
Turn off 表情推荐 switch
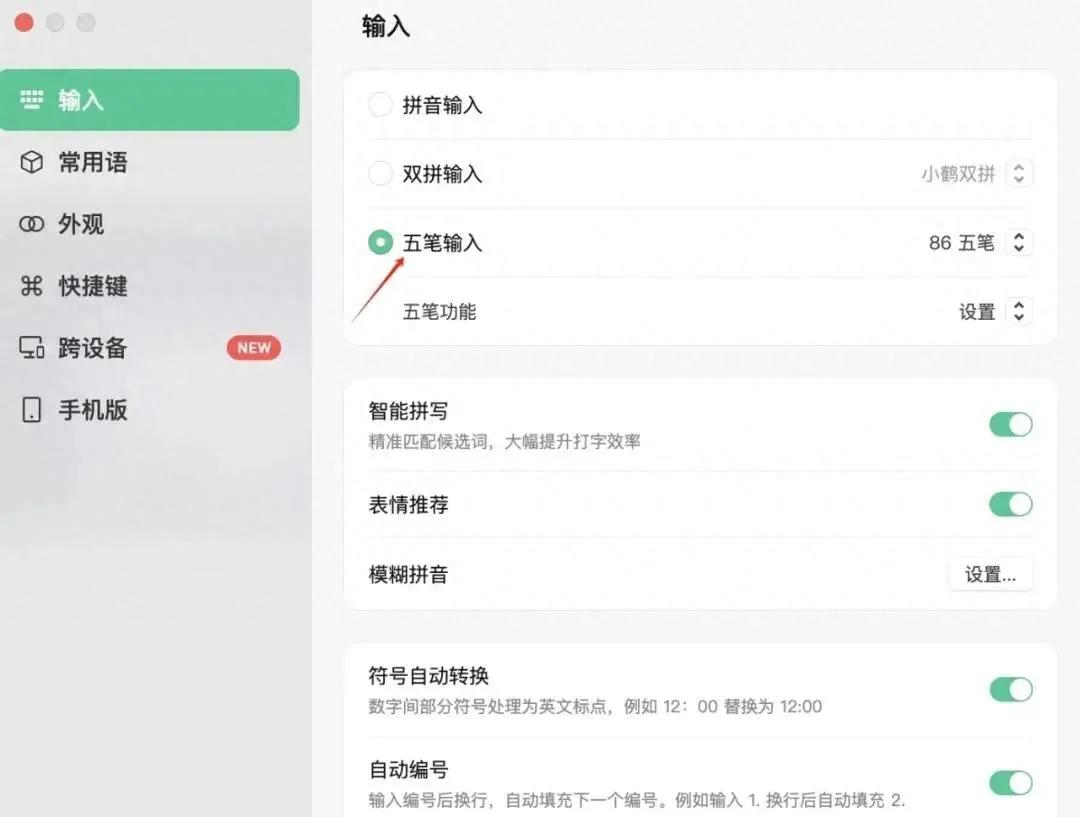coord(1011,504)
